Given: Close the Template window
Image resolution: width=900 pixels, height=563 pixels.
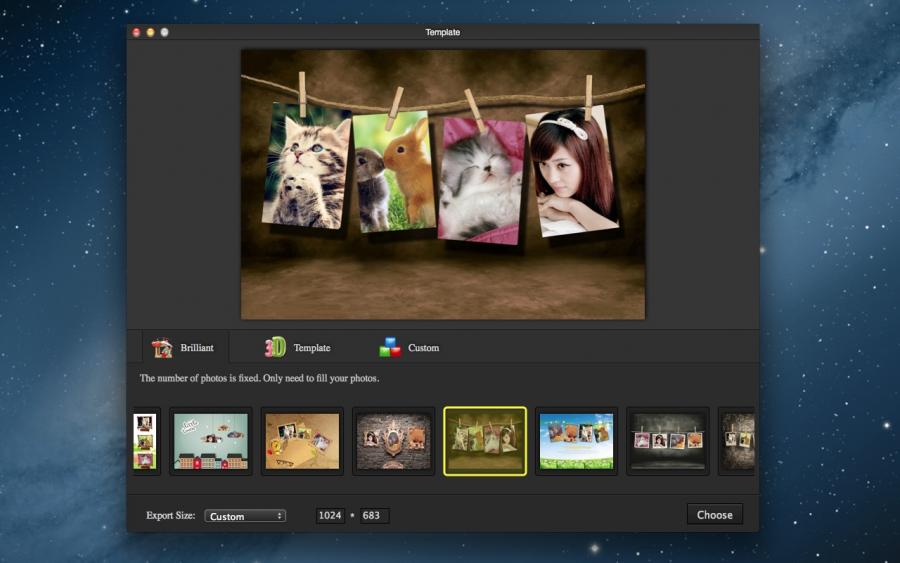Looking at the screenshot, I should (x=136, y=32).
